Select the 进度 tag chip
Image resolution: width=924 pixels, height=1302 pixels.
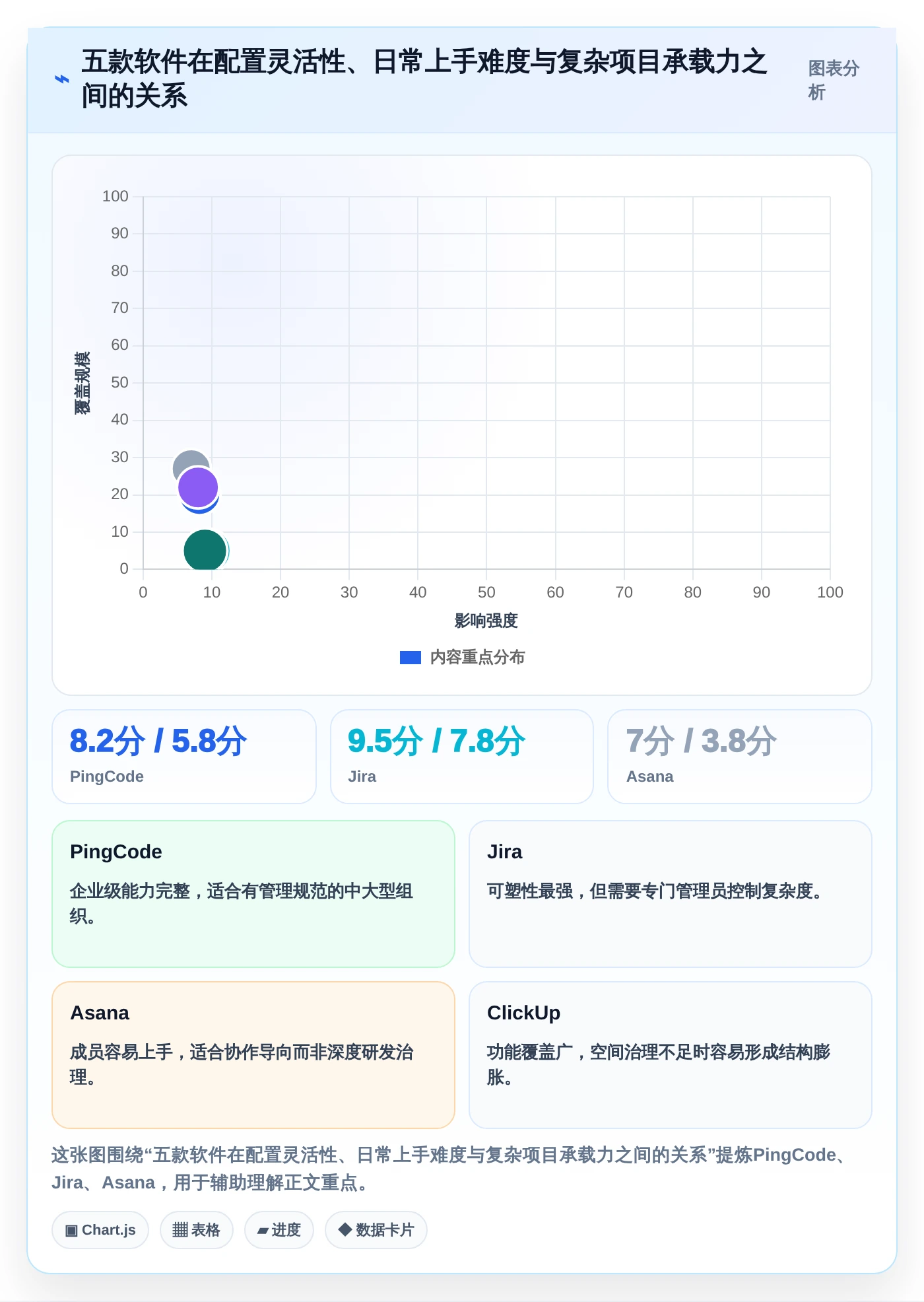[x=279, y=1230]
